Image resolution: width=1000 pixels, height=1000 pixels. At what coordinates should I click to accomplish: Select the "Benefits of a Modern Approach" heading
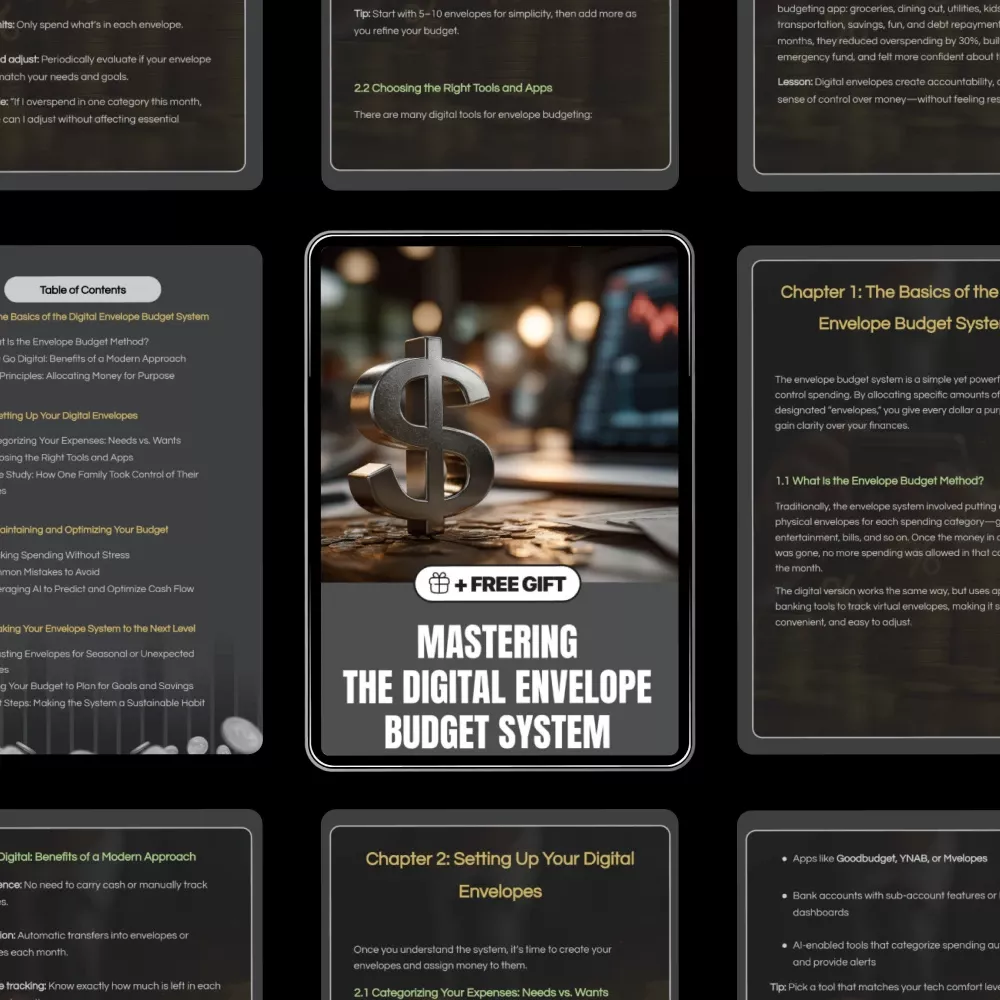click(x=98, y=857)
